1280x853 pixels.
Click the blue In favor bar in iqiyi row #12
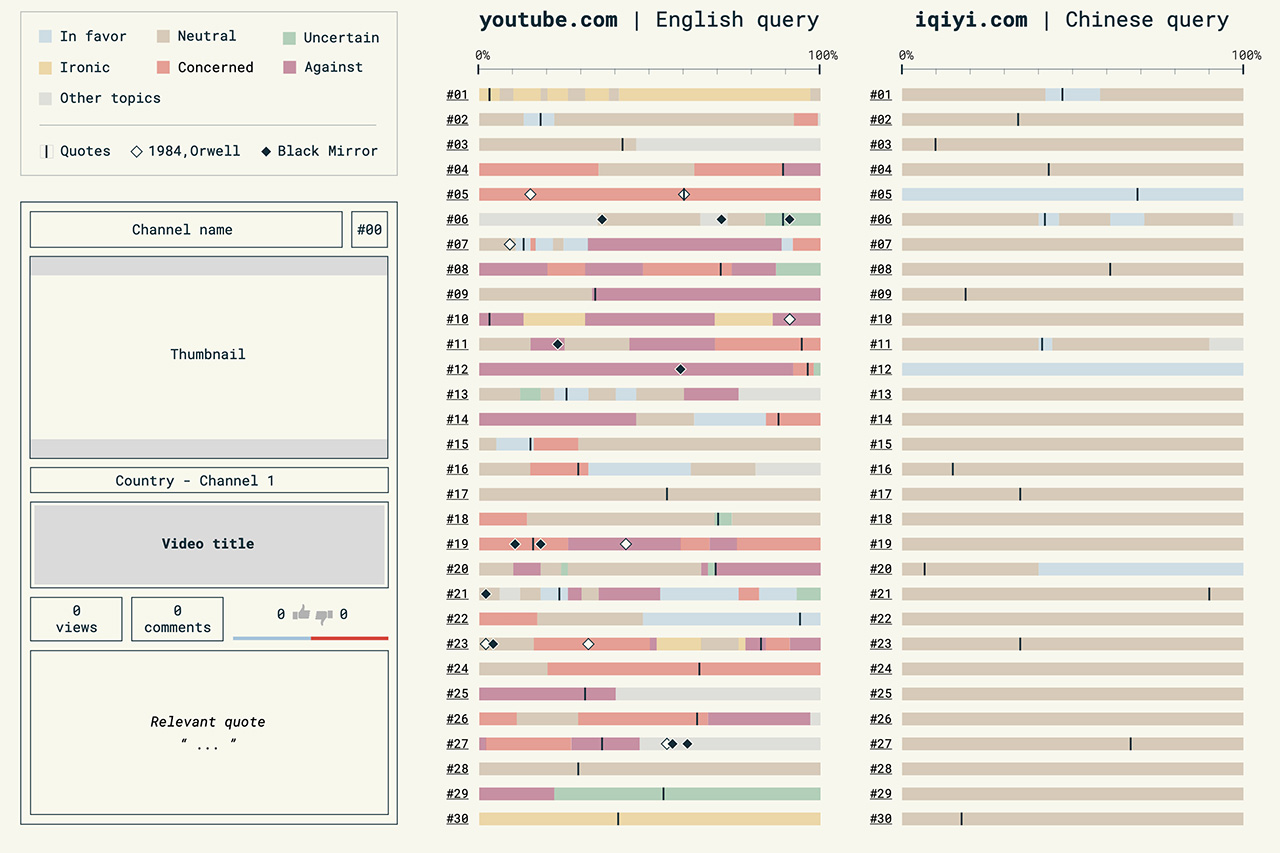1072,369
